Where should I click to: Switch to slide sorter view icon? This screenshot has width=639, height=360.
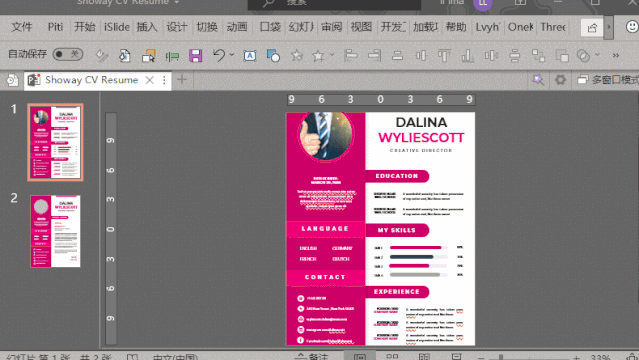pos(392,356)
